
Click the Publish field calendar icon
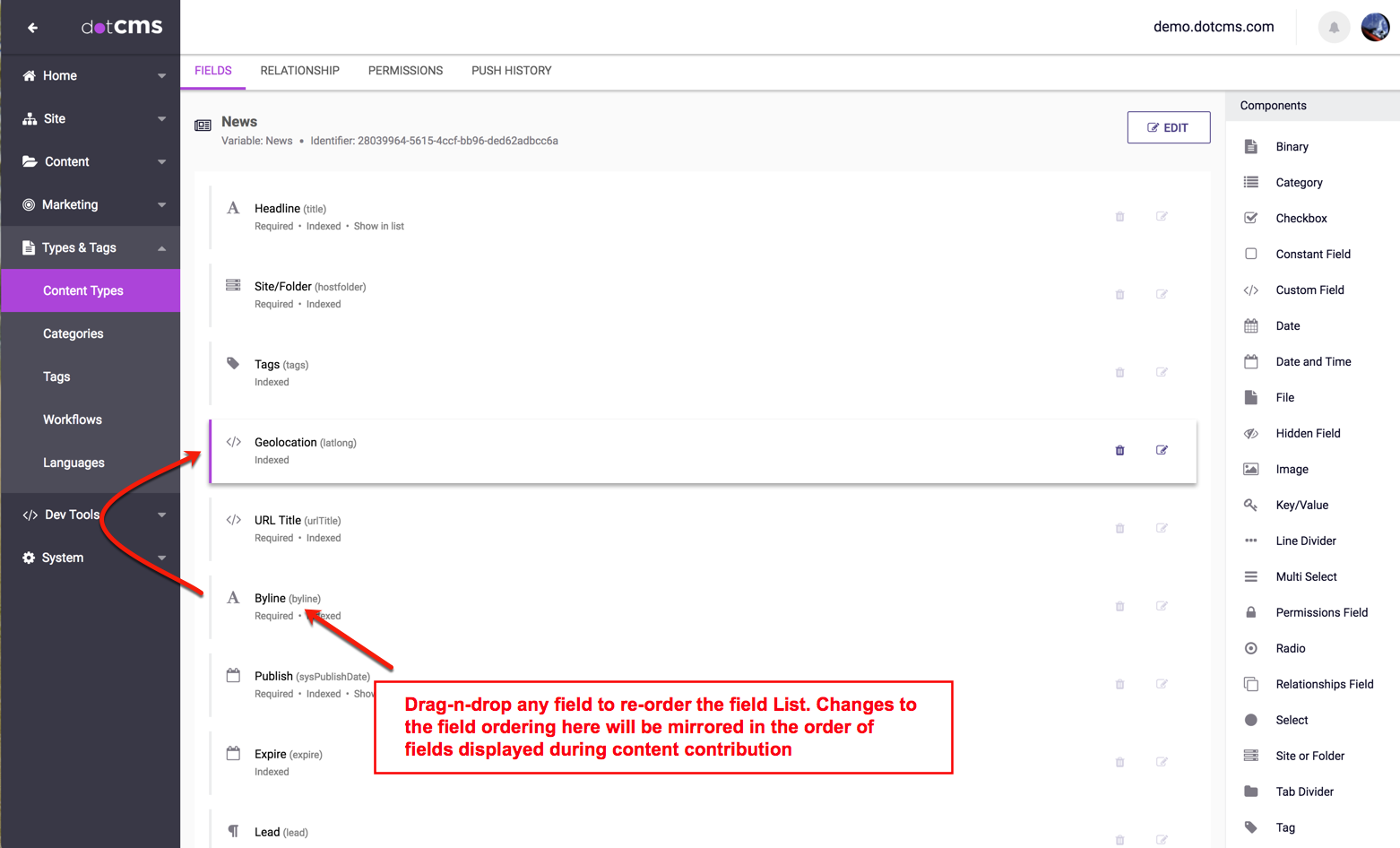pyautogui.click(x=233, y=675)
